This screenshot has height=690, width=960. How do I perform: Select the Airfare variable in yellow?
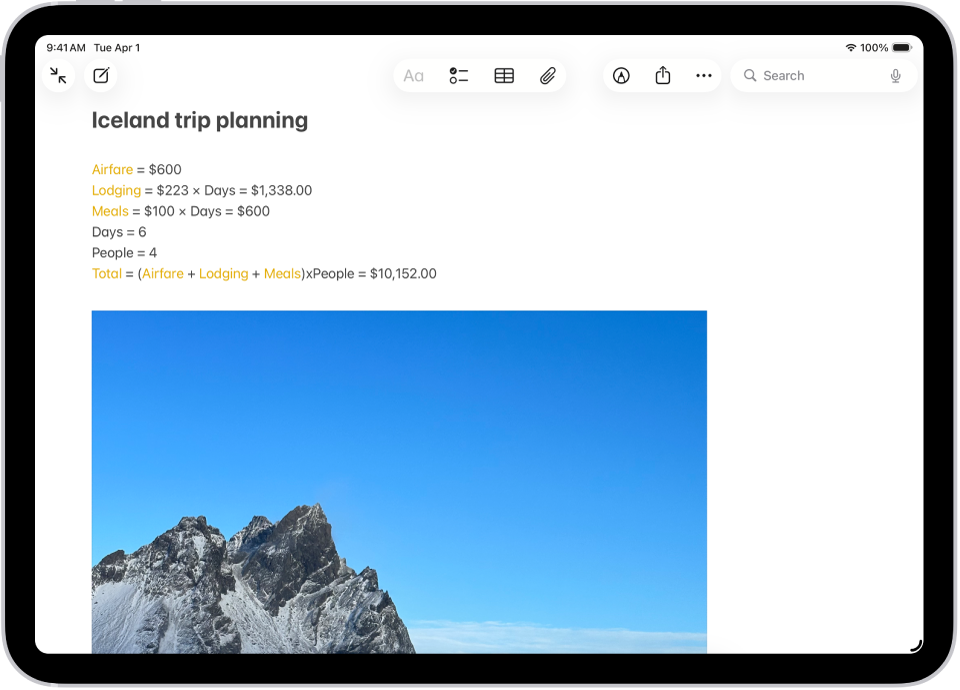112,169
